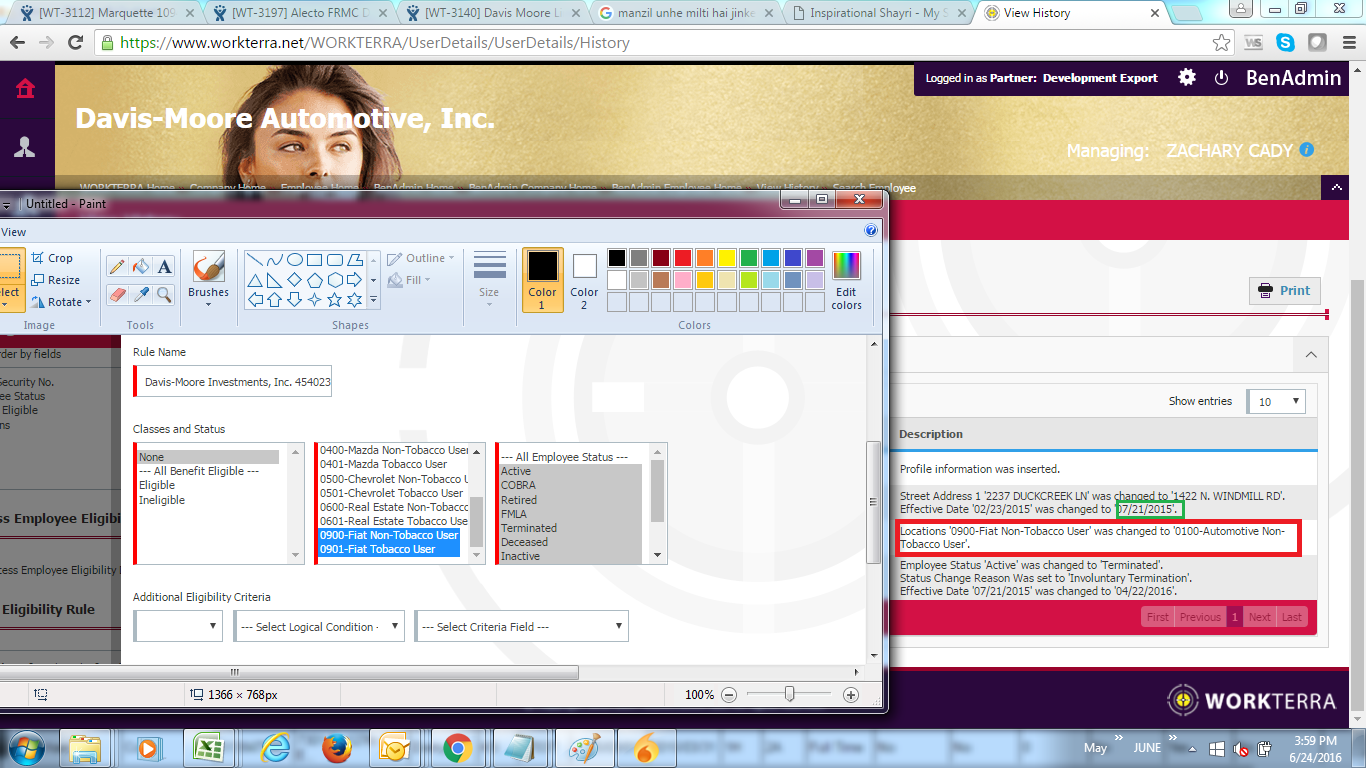Bookmark this page with the star icon
The width and height of the screenshot is (1366, 768).
[x=1221, y=43]
